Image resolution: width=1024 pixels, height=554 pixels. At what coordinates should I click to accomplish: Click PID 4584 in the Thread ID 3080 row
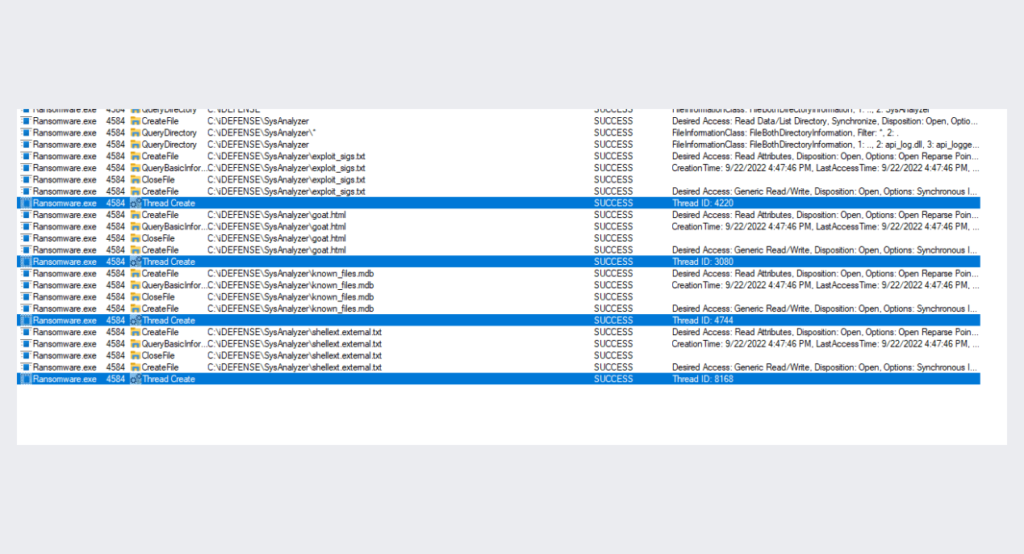point(116,262)
